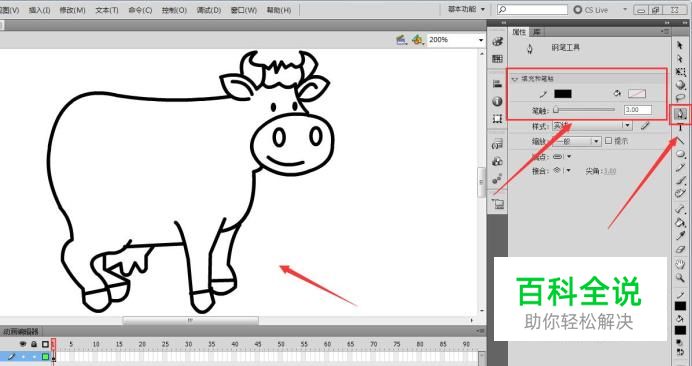The height and width of the screenshot is (366, 692).
Task: Select the Pencil tool
Action: (680, 167)
